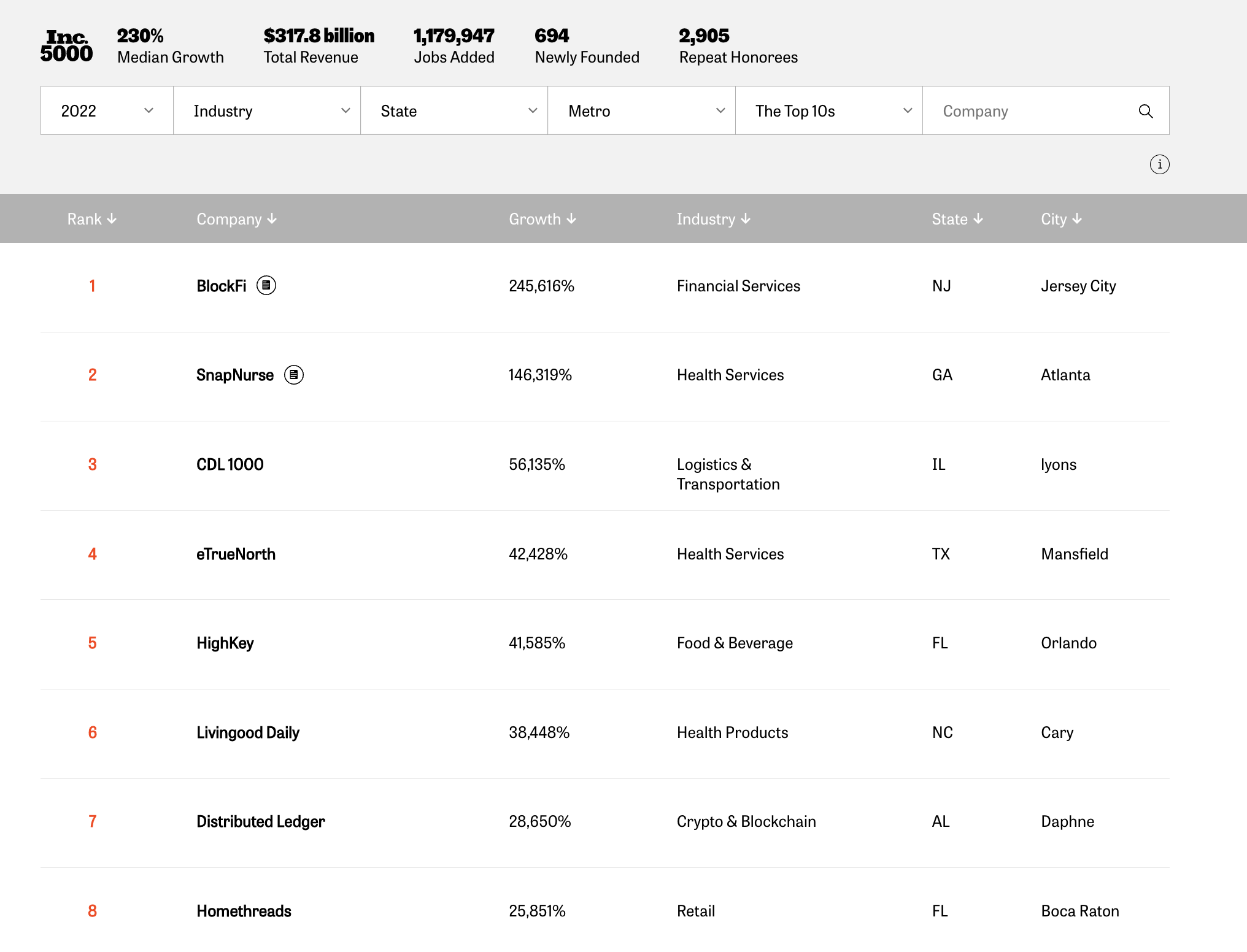Click the 28,650% growth value
1247x952 pixels.
(540, 821)
